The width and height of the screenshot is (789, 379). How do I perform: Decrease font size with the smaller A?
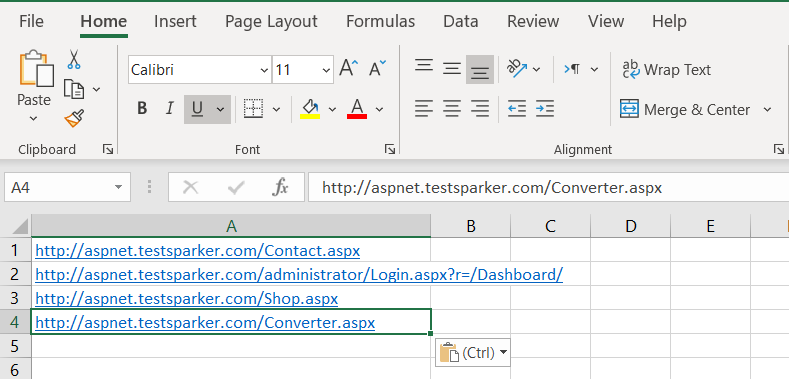377,68
